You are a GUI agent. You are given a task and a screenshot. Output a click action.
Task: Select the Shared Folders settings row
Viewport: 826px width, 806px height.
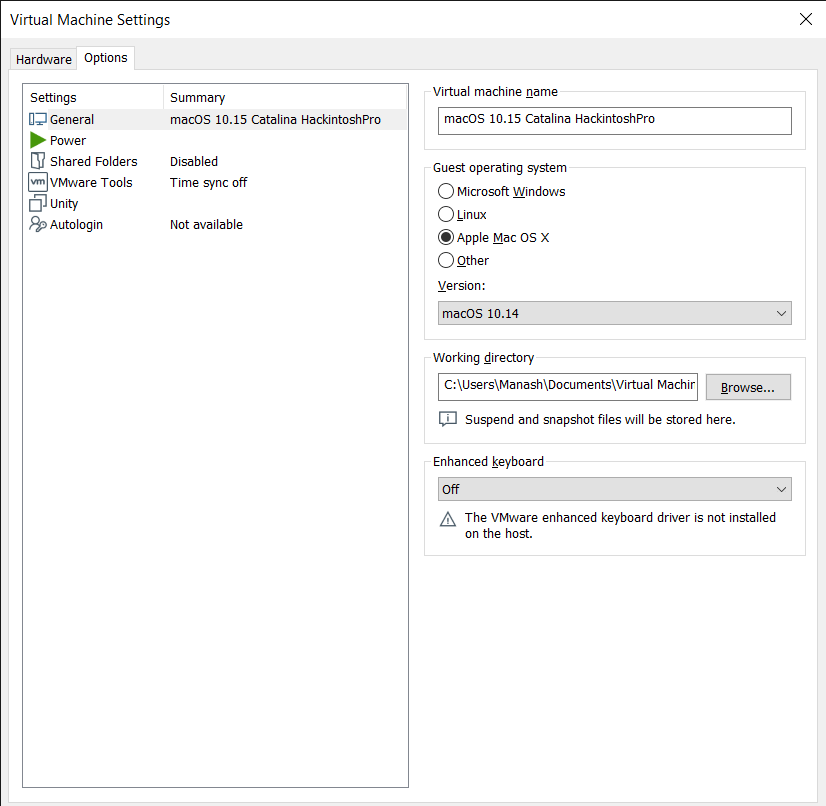point(217,162)
